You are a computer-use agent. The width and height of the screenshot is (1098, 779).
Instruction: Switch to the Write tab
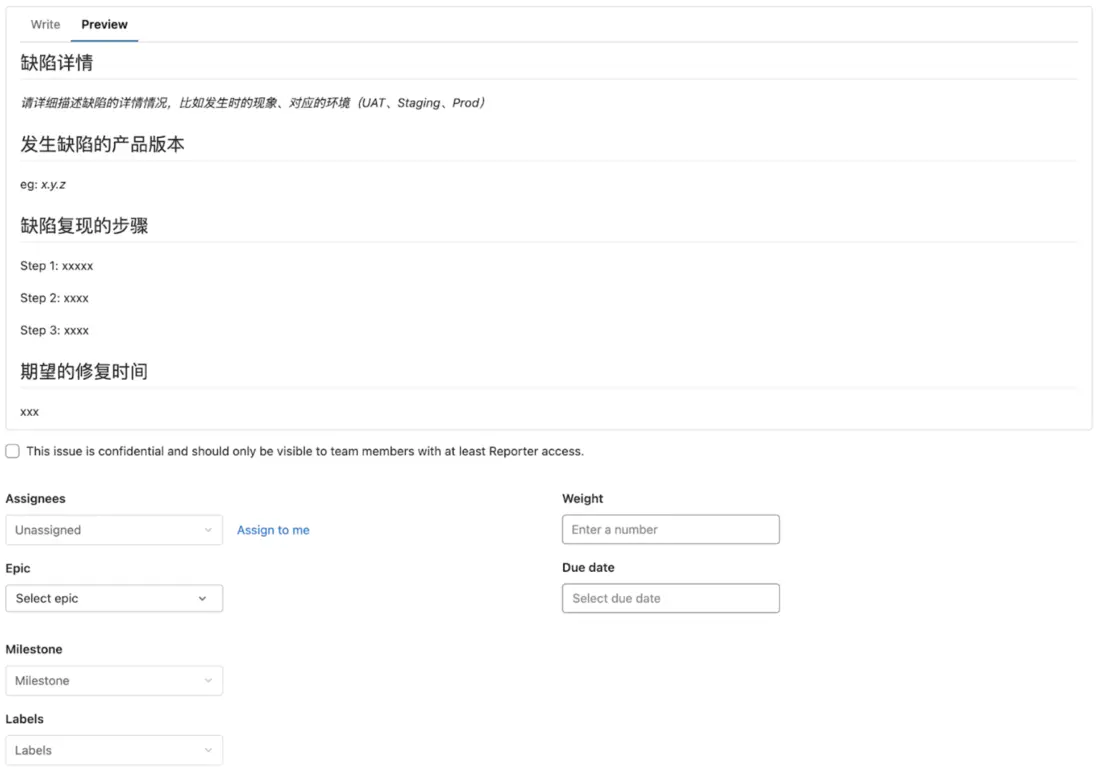[45, 24]
